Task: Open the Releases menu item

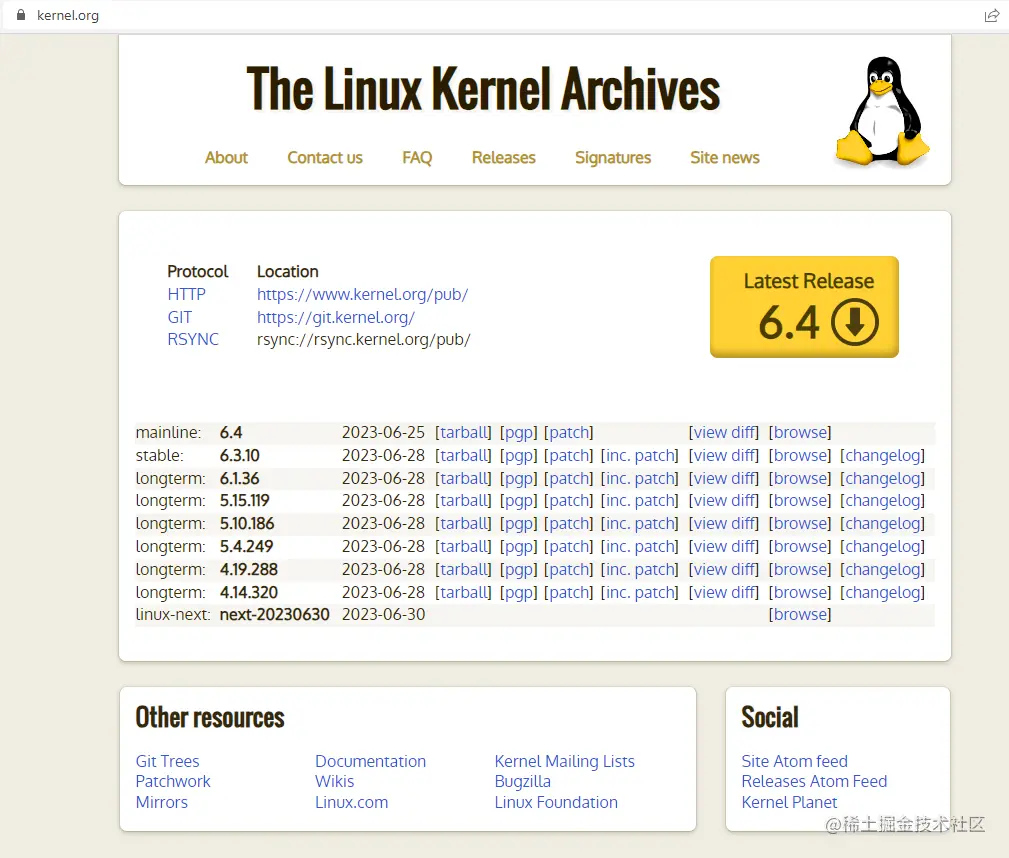Action: click(504, 158)
